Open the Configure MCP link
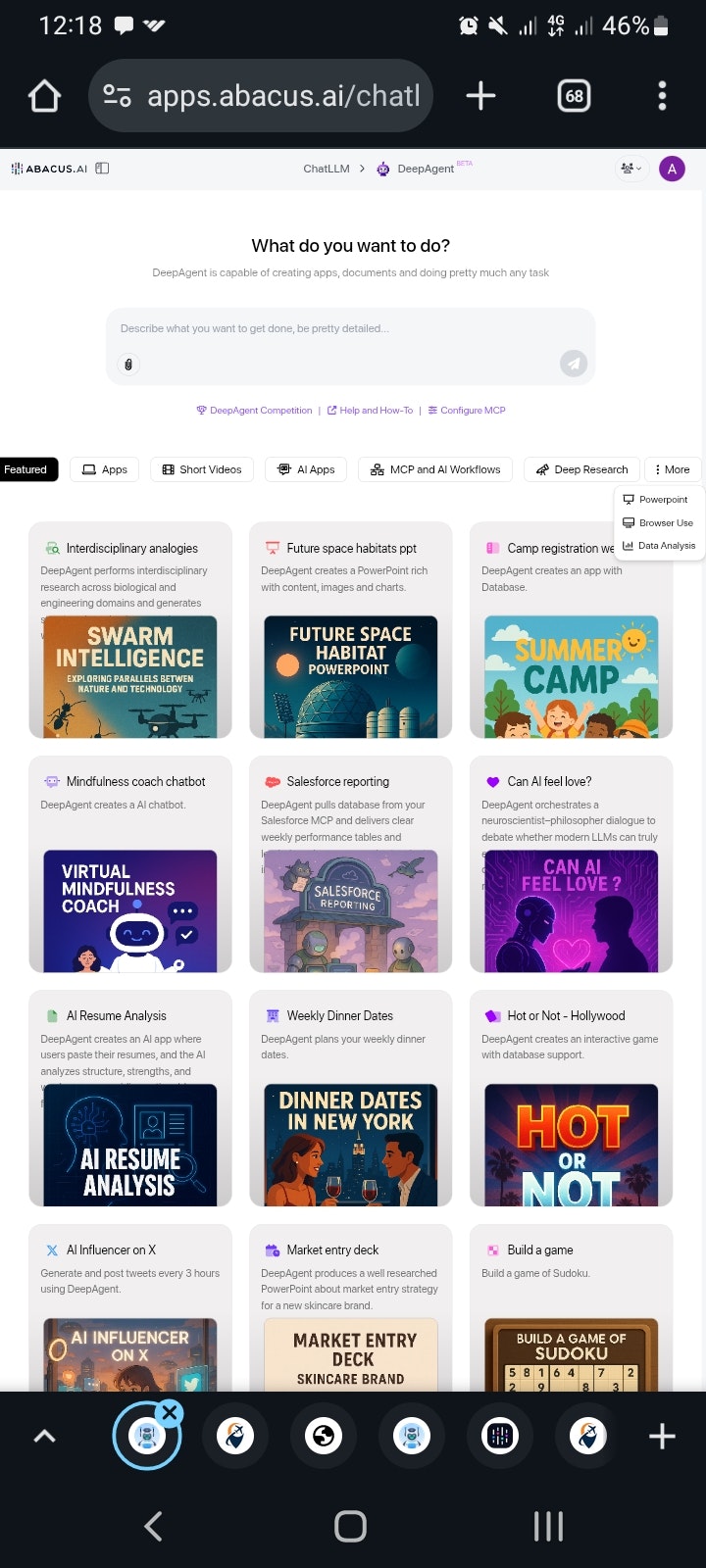 click(x=467, y=411)
